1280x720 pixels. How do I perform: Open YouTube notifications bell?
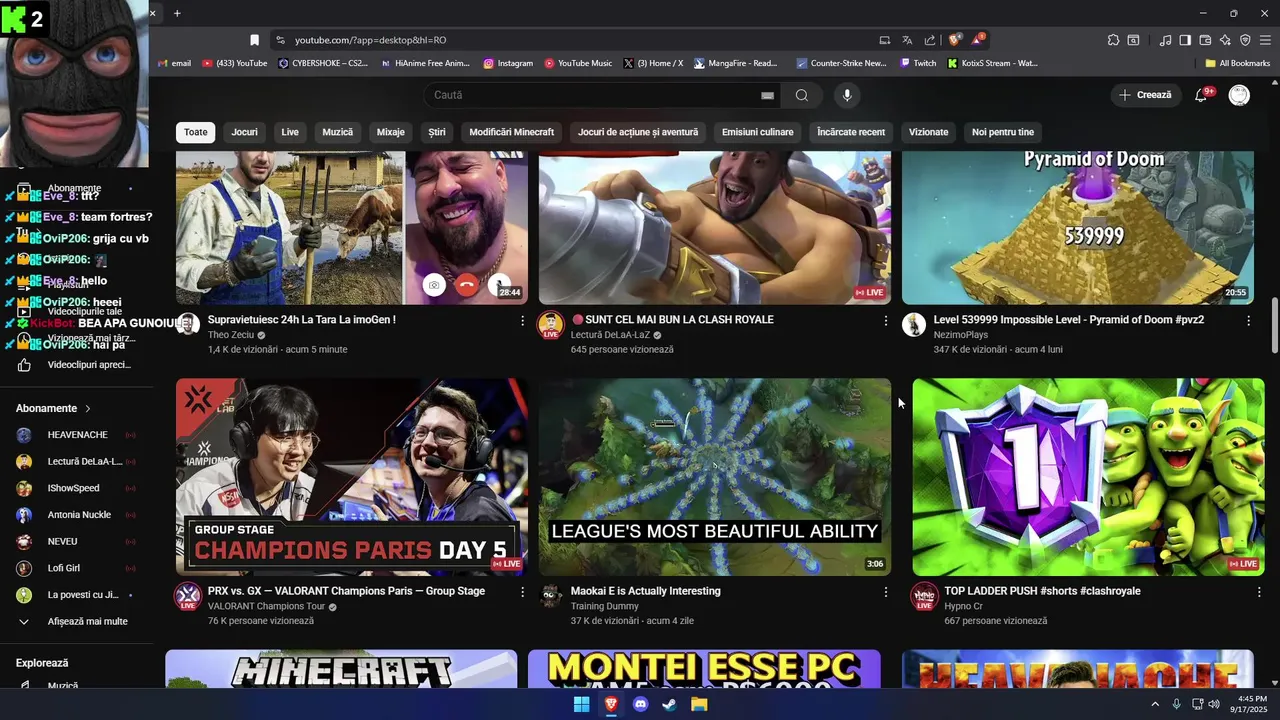[1201, 95]
